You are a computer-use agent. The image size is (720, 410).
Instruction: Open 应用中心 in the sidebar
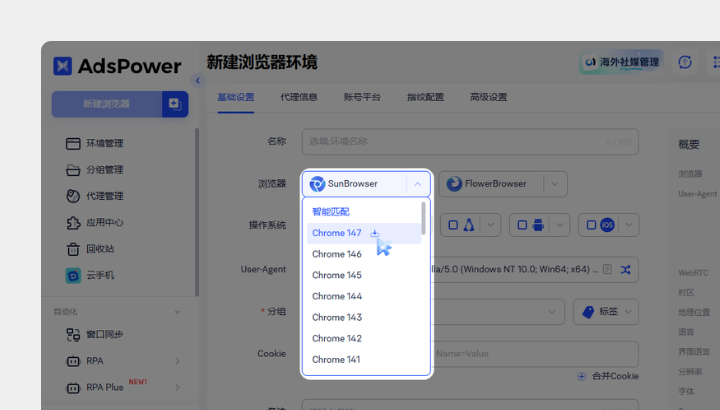(95, 223)
